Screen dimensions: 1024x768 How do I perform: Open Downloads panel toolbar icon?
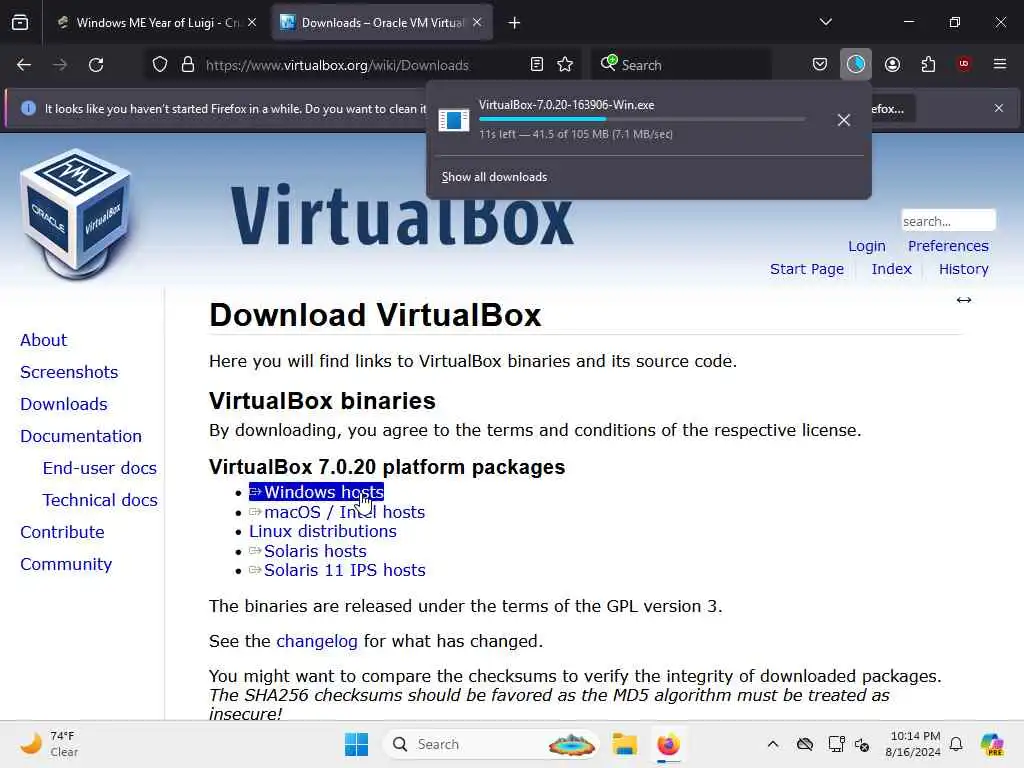[x=856, y=65]
